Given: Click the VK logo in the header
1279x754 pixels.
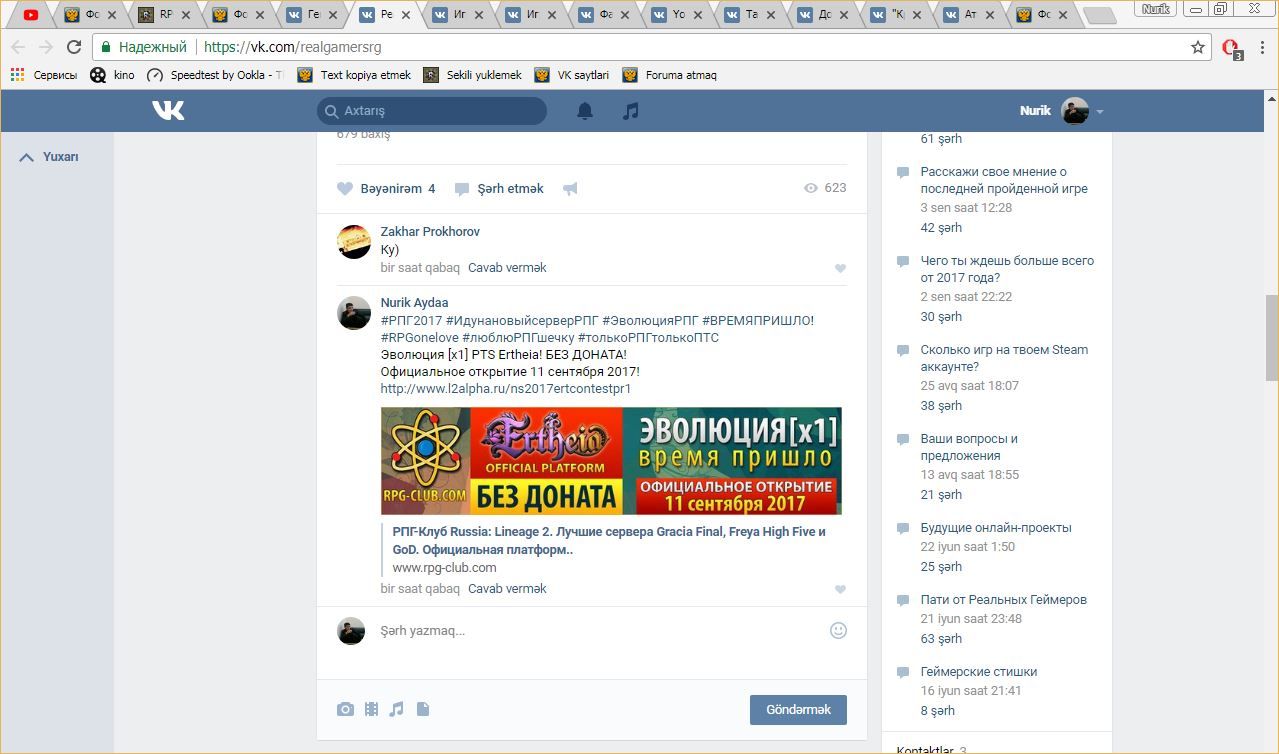Looking at the screenshot, I should 168,111.
